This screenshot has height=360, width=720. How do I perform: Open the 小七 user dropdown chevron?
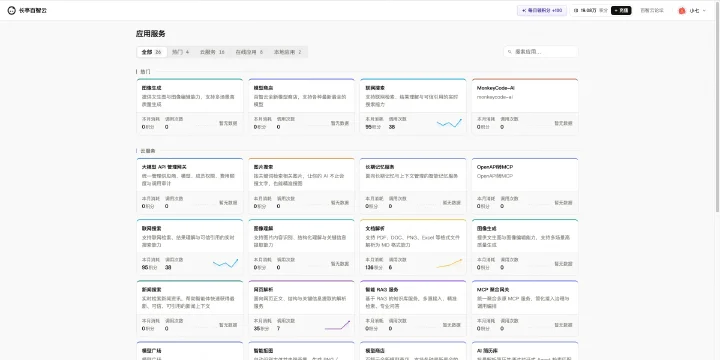704,11
